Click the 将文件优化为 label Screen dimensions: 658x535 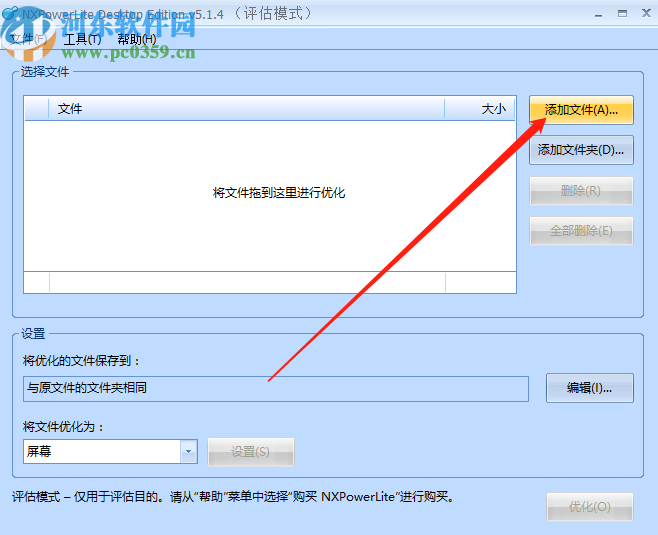[63, 427]
